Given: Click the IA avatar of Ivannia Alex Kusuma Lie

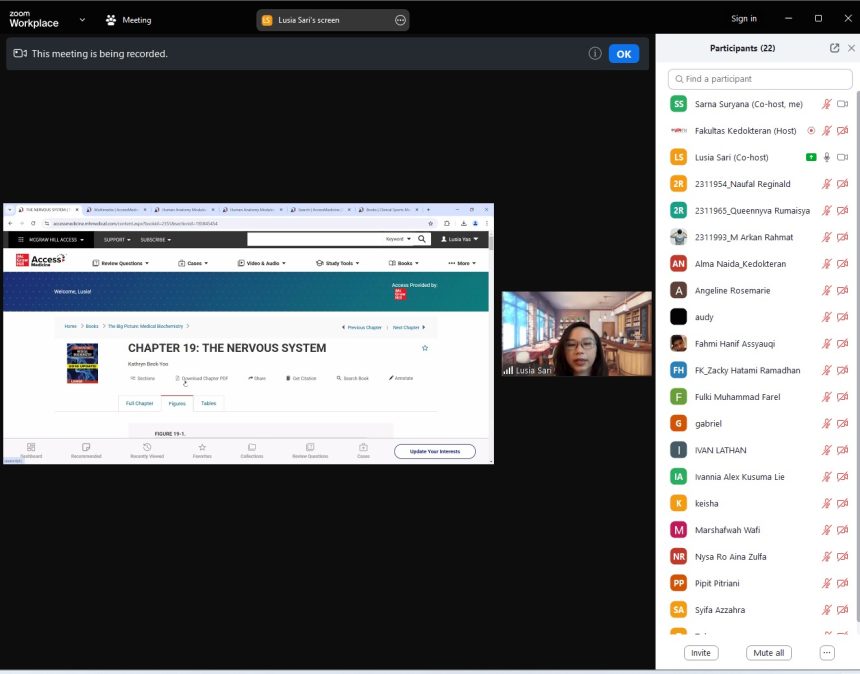Looking at the screenshot, I should click(678, 477).
